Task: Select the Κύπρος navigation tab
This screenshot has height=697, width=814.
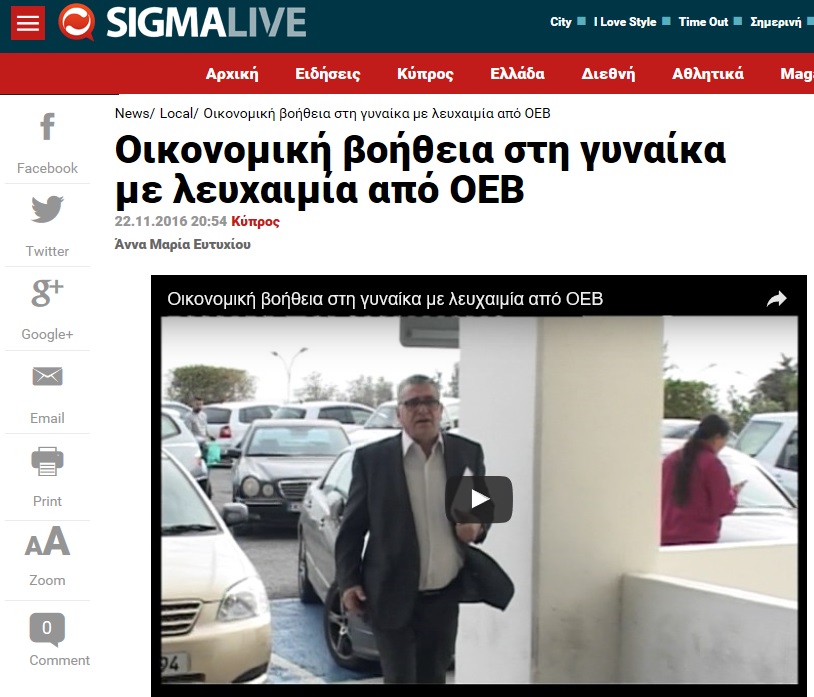Action: [x=425, y=74]
